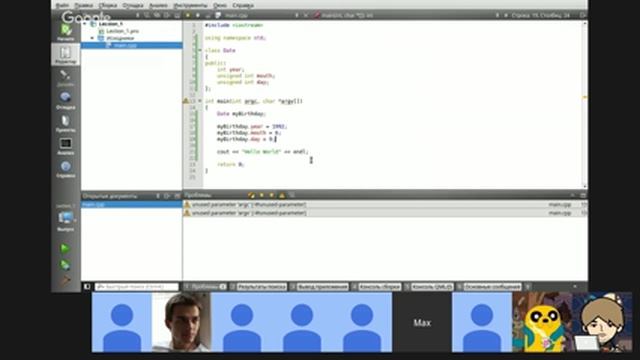The height and width of the screenshot is (360, 640).
Task: Clear the Issues (Проблемы) panel
Action: click(x=251, y=195)
